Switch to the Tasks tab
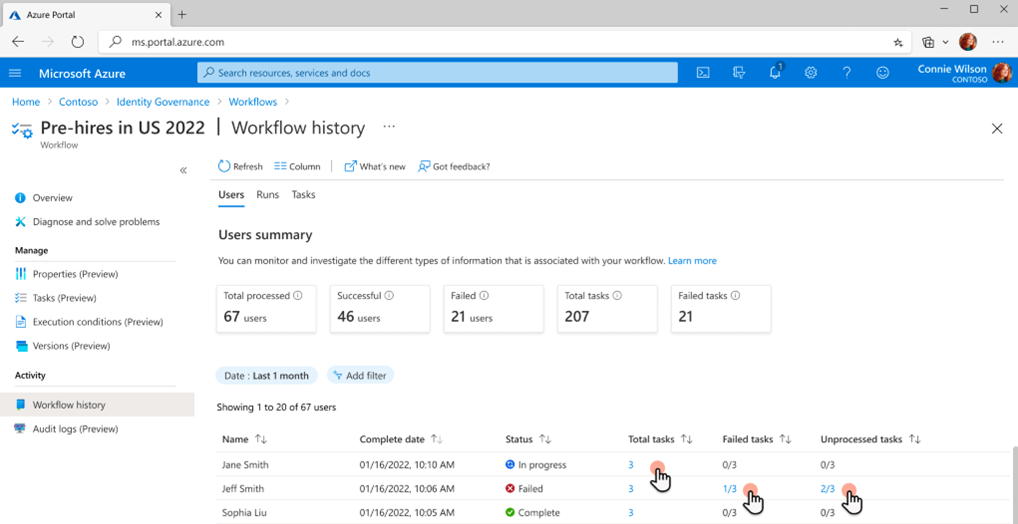The image size is (1018, 524). pyautogui.click(x=303, y=195)
